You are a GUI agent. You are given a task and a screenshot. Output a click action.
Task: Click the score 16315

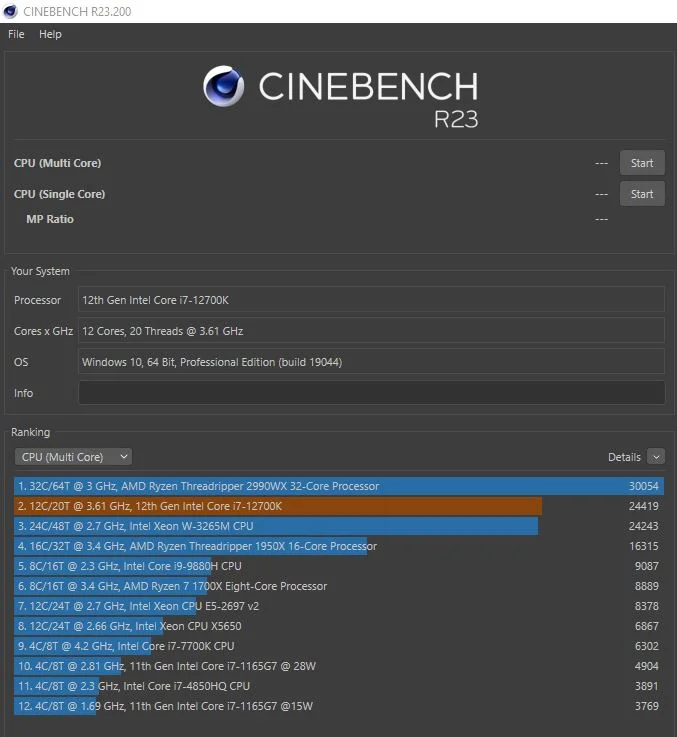pos(644,546)
